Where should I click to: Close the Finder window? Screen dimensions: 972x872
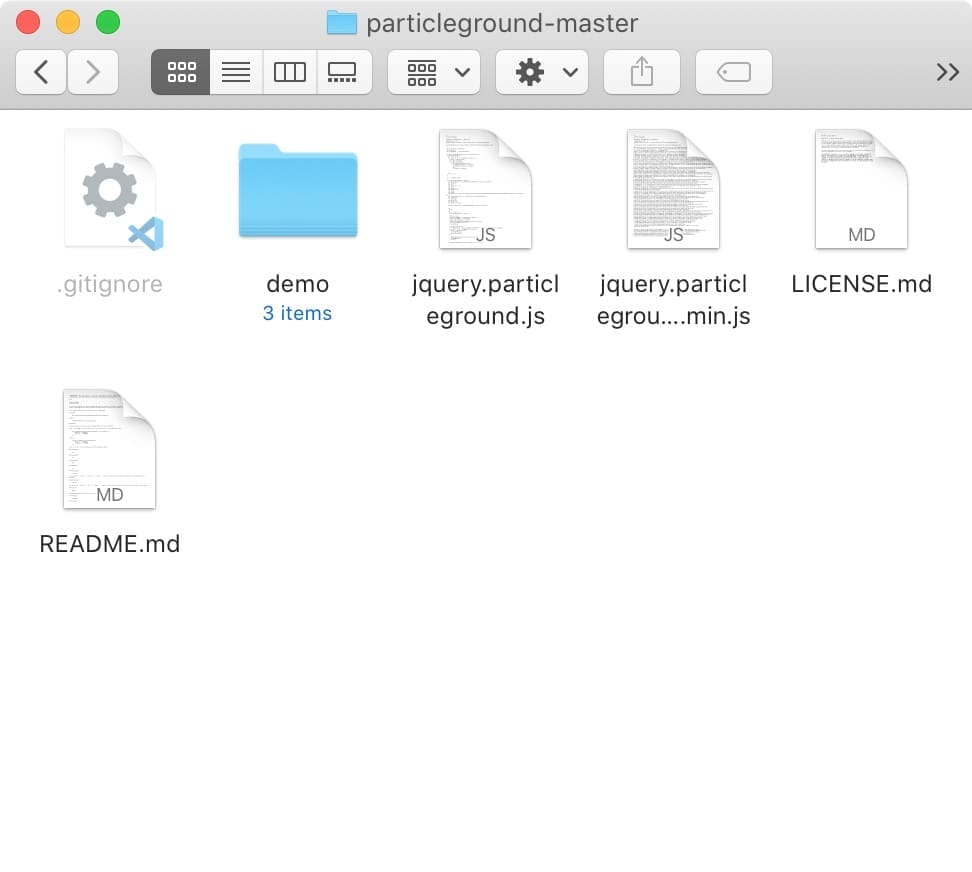28,22
